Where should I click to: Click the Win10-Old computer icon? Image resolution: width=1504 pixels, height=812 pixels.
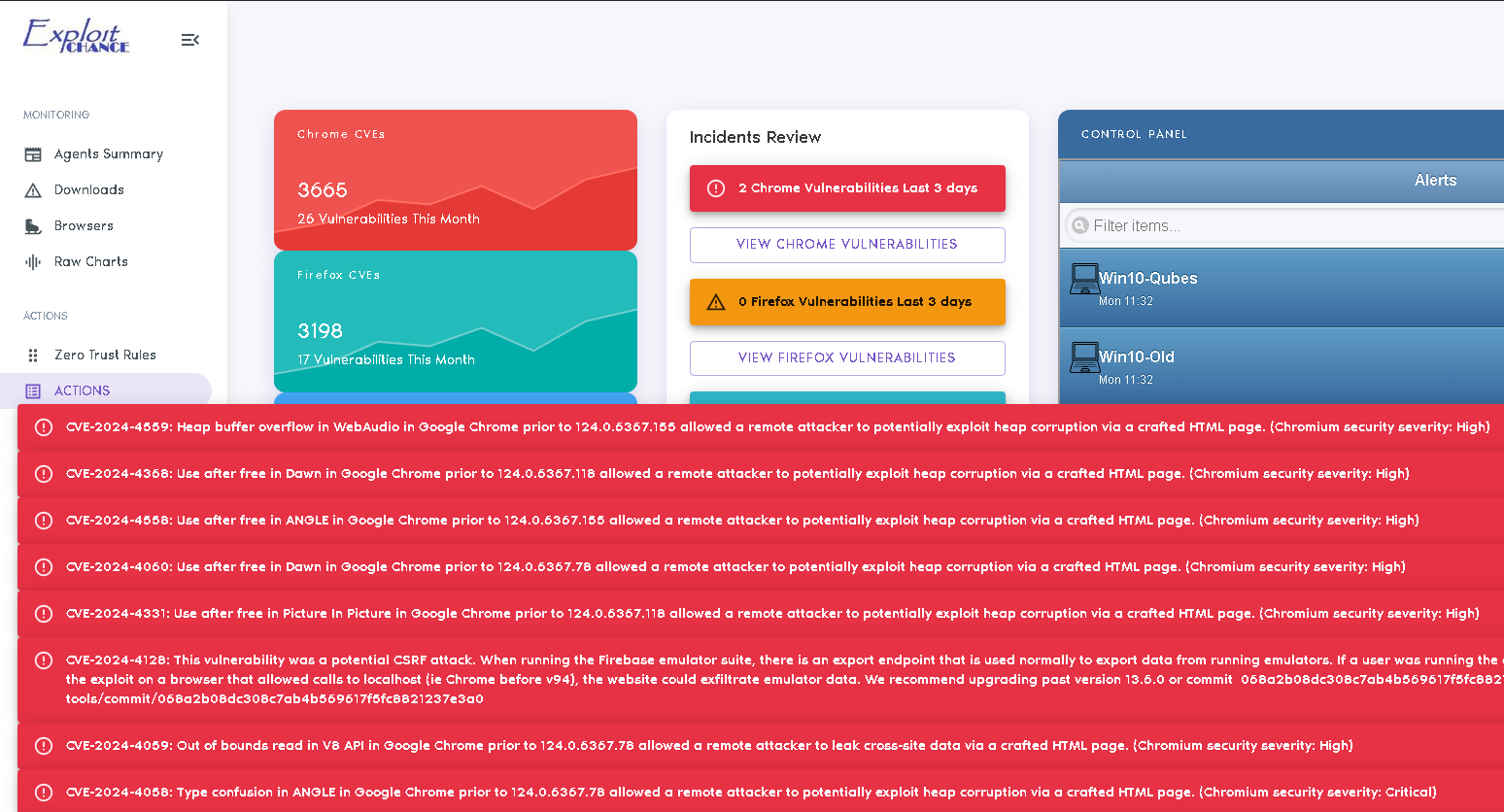[x=1084, y=357]
